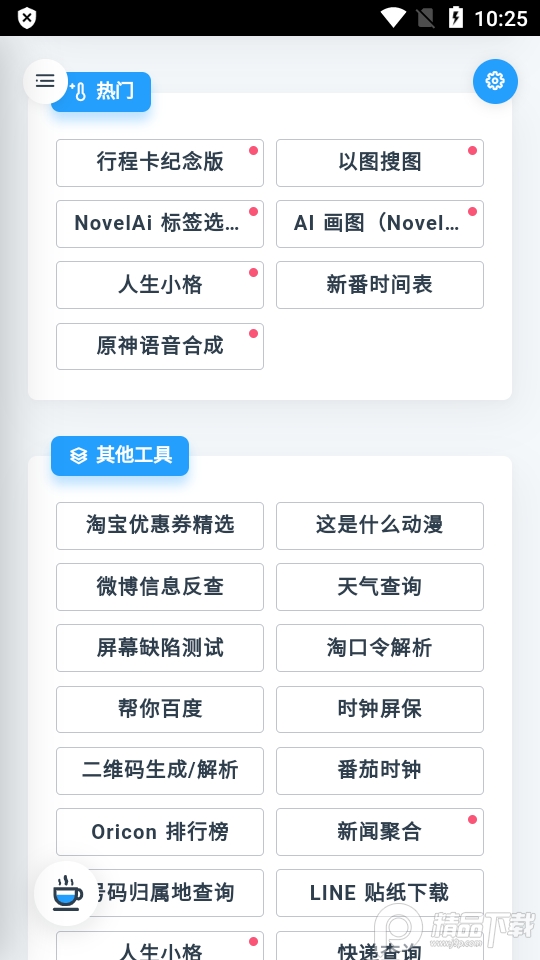Tap the shield icon in status bar
The height and width of the screenshot is (960, 540).
(x=26, y=18)
